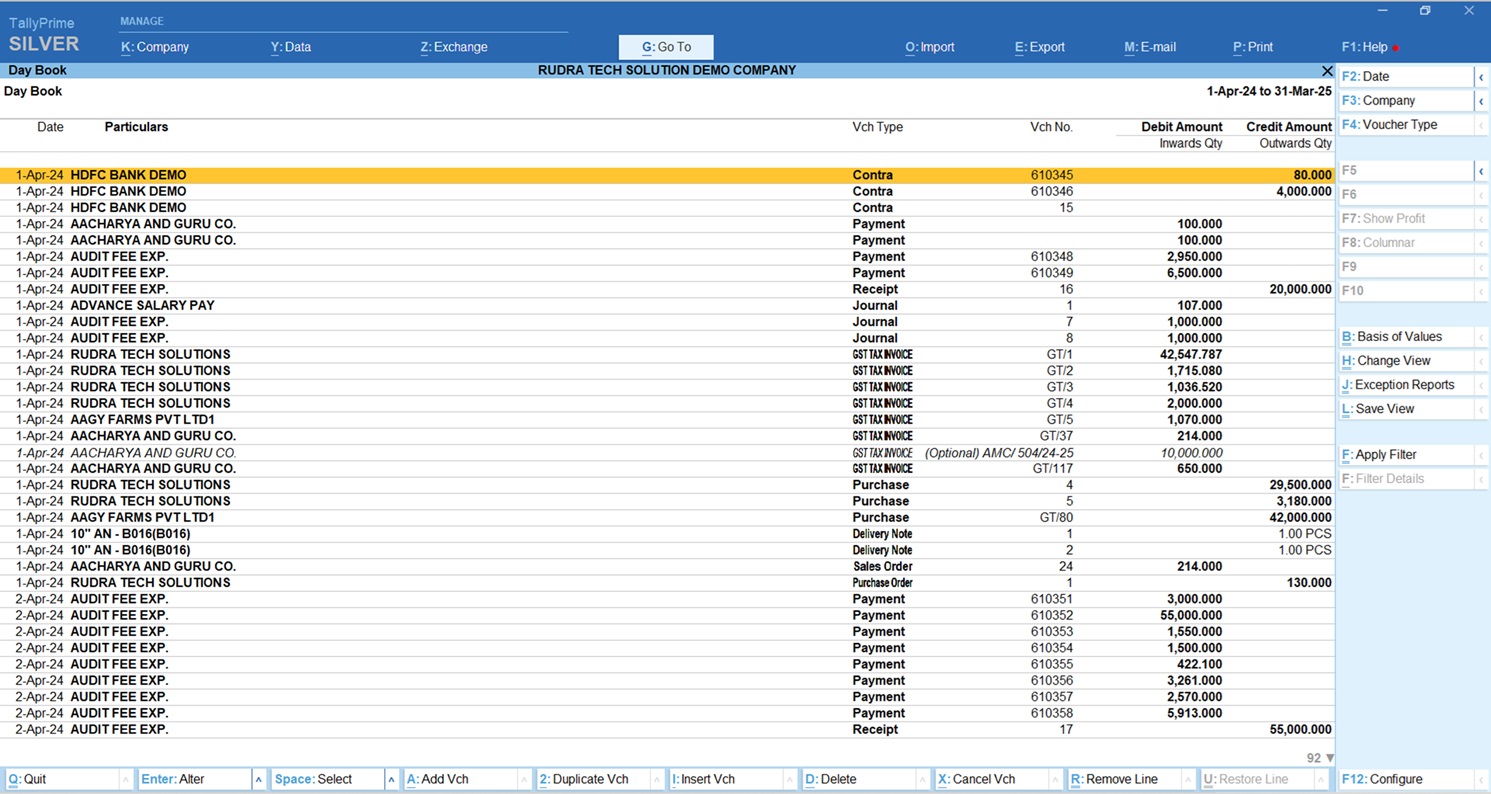Click the red notification dot beside Help
1491x794 pixels.
[x=1396, y=48]
